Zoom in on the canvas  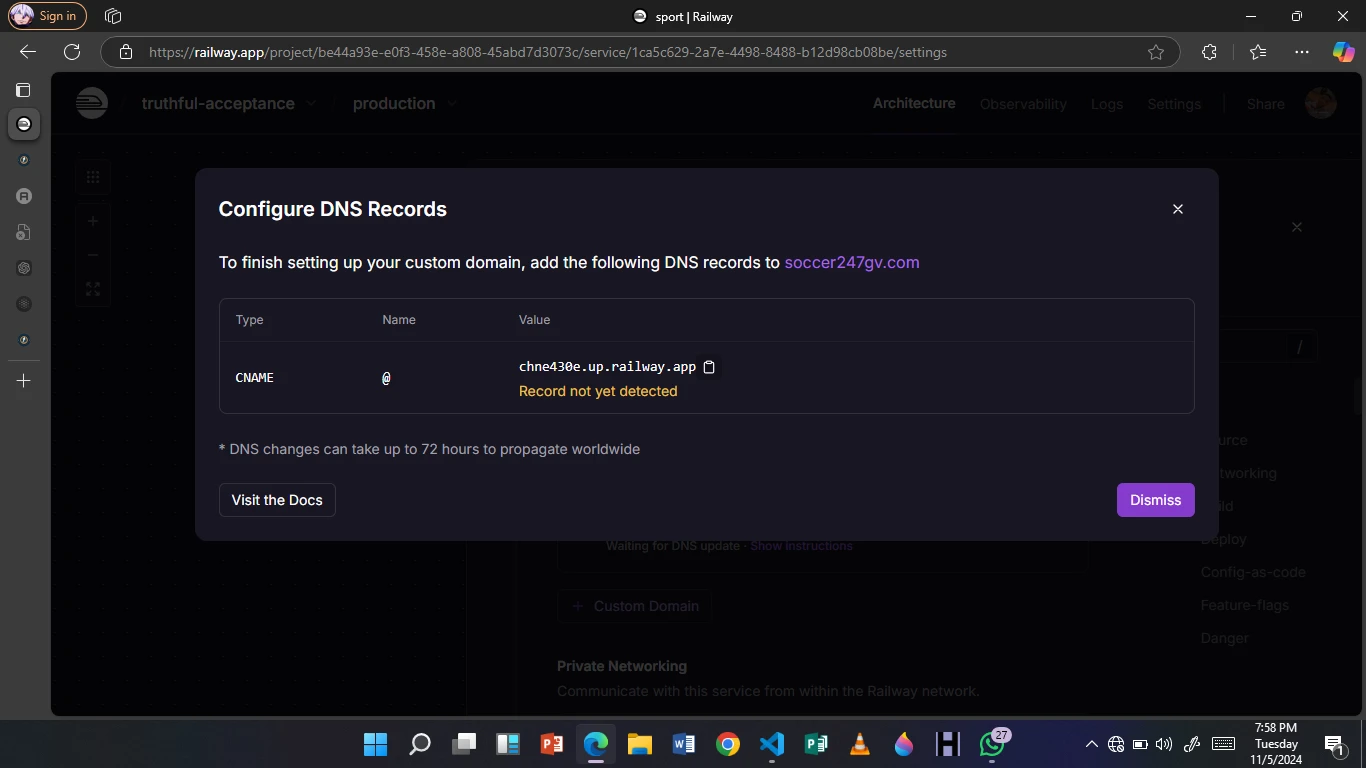pyautogui.click(x=93, y=221)
